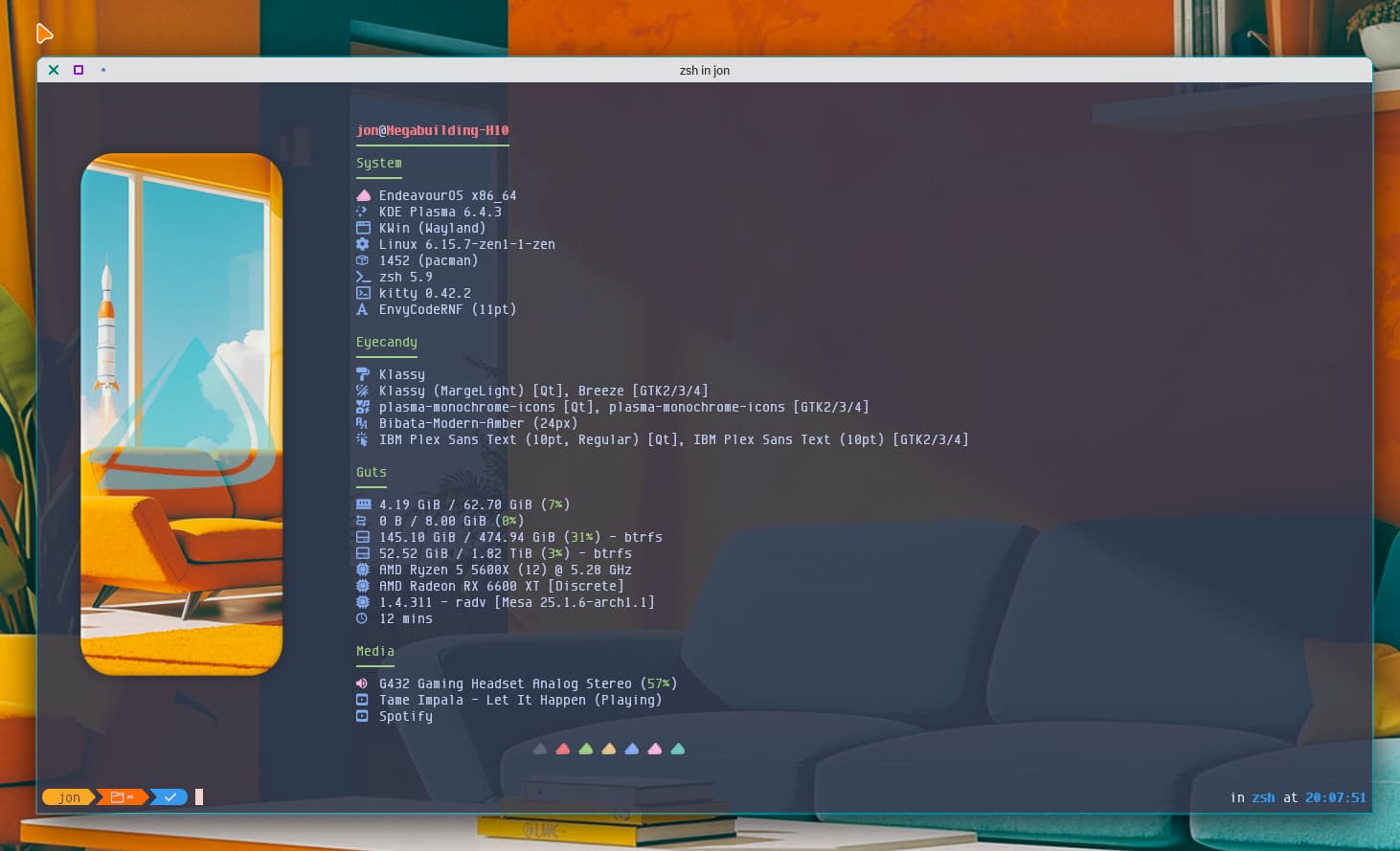Click the cursor icon beside Bibata-Modern-Amber
The height and width of the screenshot is (851, 1400).
[362, 423]
